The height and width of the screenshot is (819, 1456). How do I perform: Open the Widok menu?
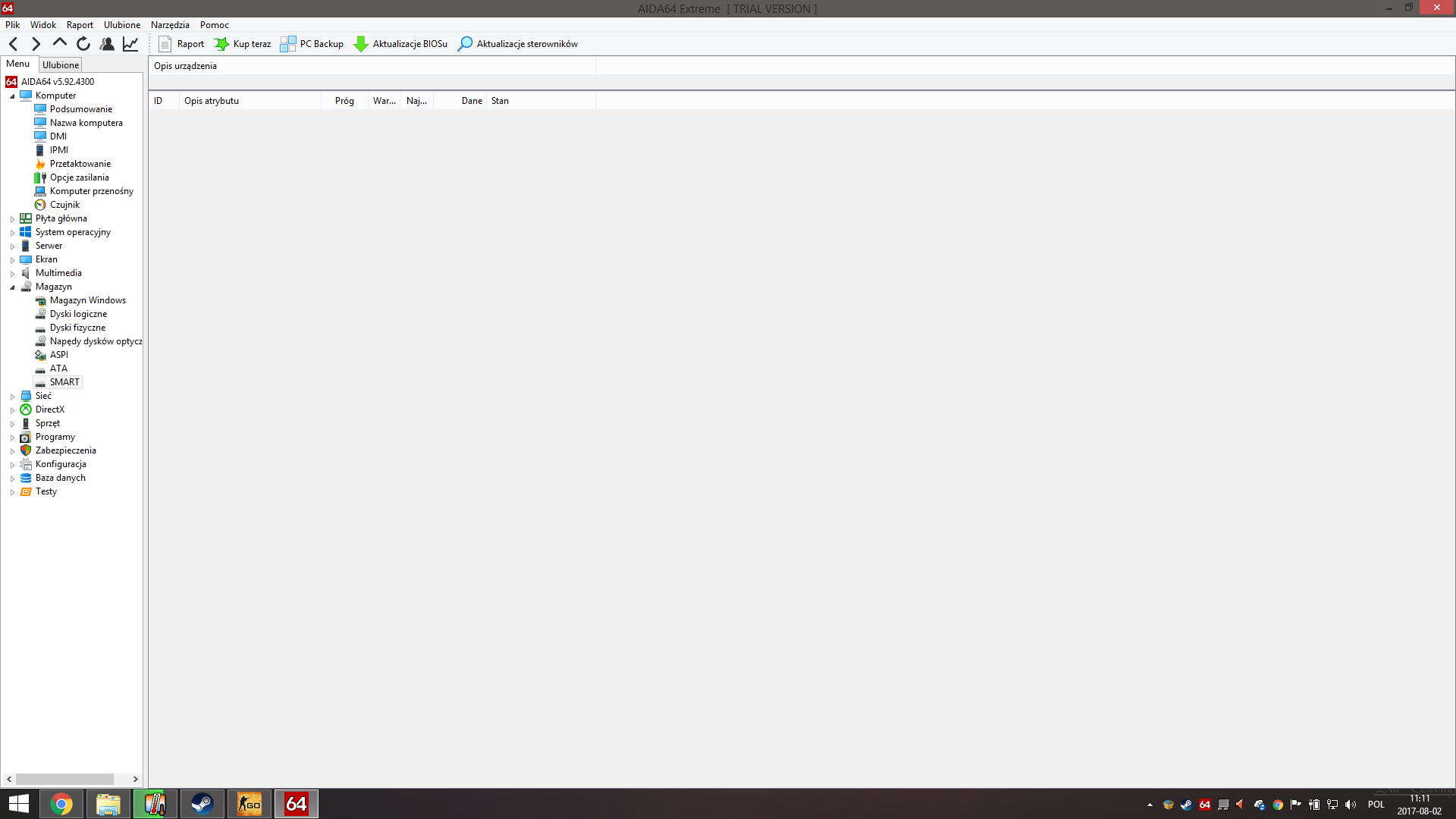pos(43,25)
